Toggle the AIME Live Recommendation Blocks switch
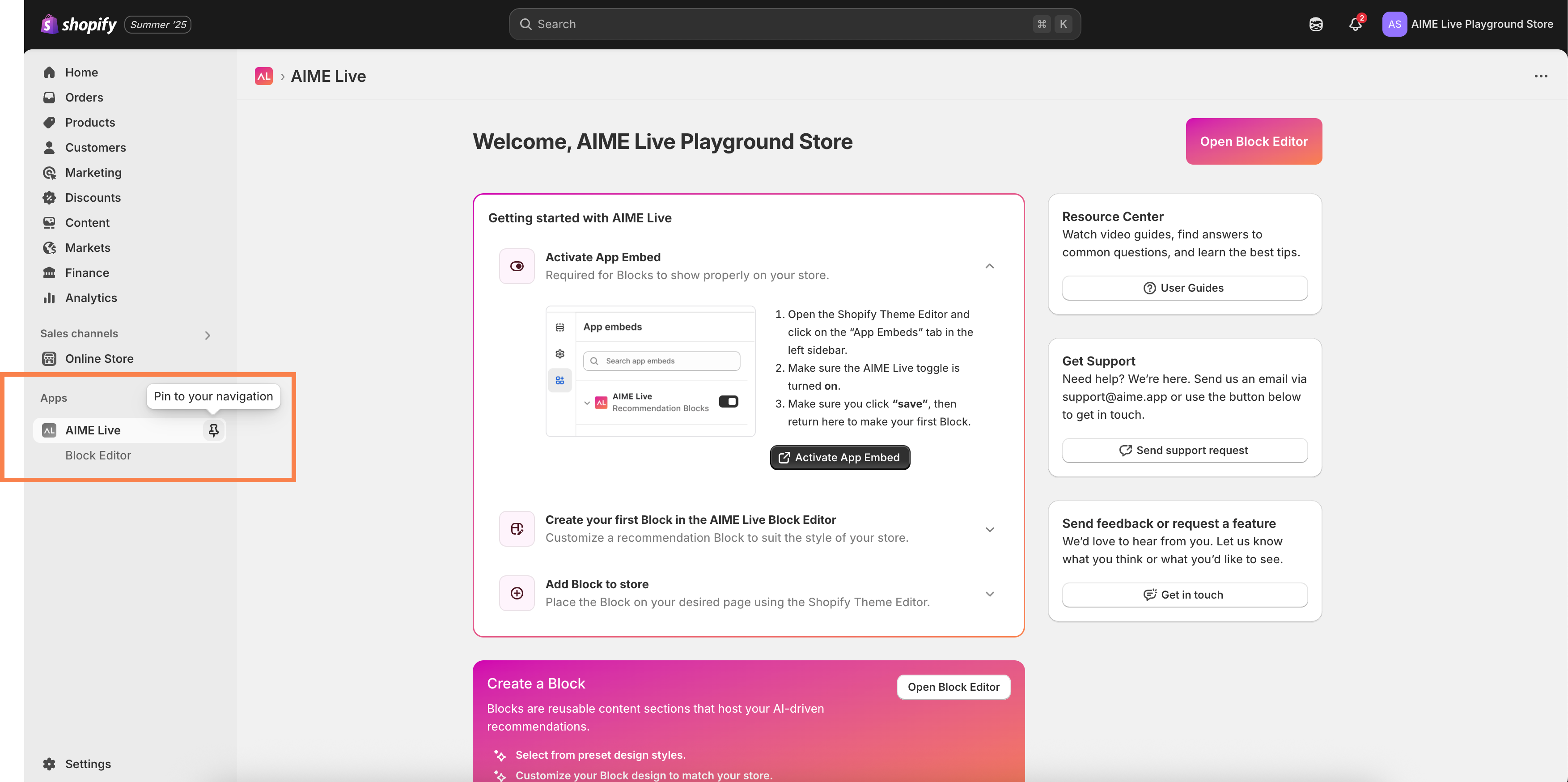Image resolution: width=1568 pixels, height=782 pixels. point(729,401)
